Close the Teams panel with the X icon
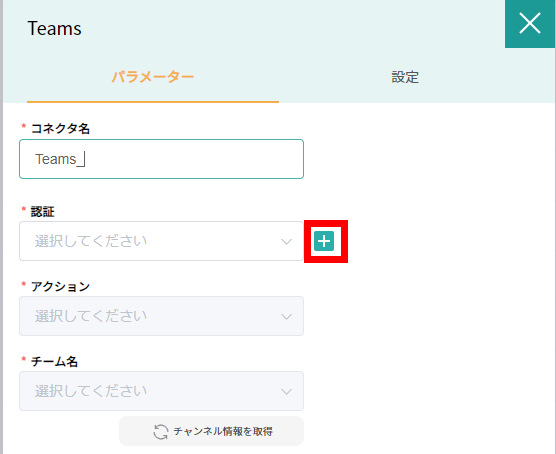Viewport: 556px width, 454px height. (x=530, y=23)
